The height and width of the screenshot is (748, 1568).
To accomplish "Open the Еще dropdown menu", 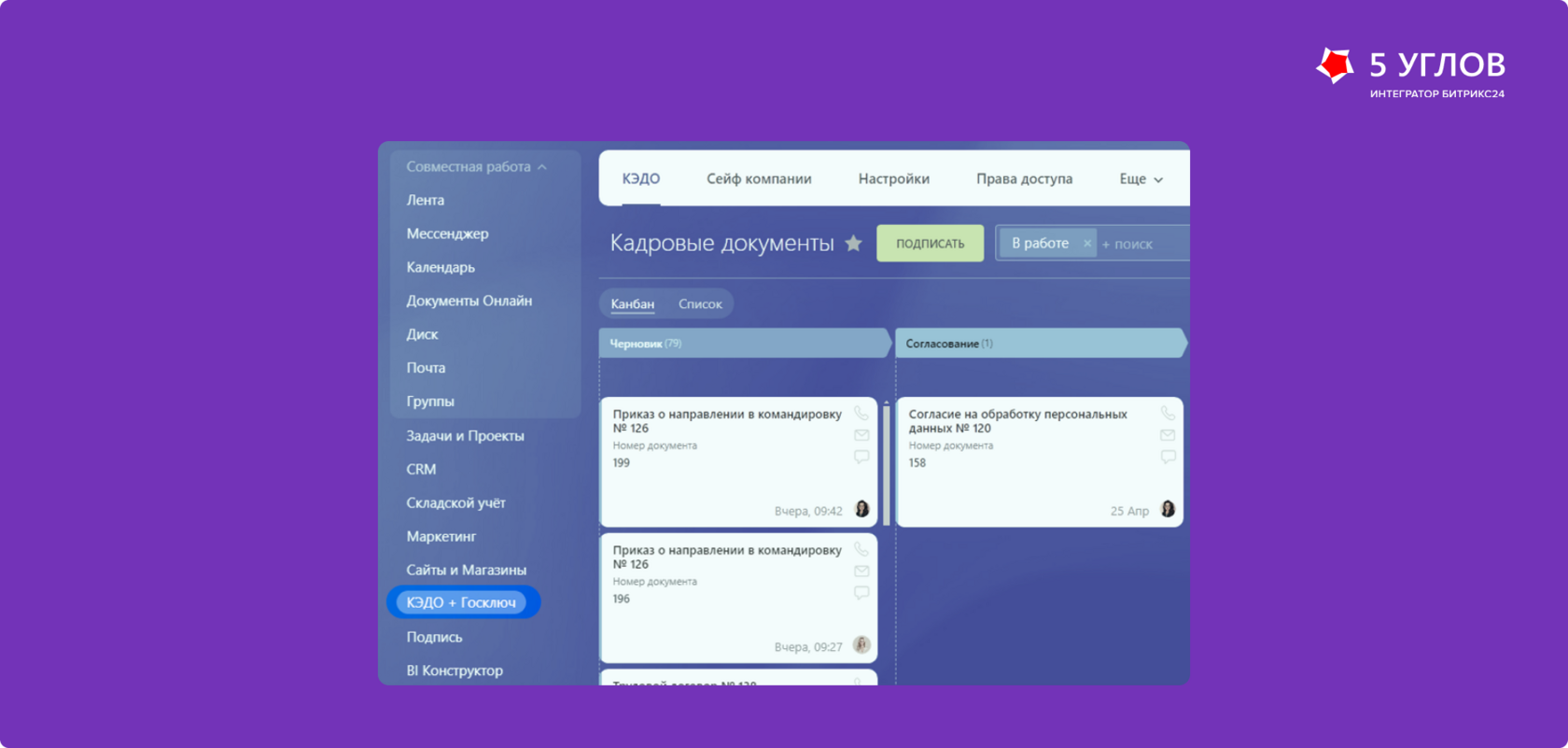I will pyautogui.click(x=1141, y=178).
